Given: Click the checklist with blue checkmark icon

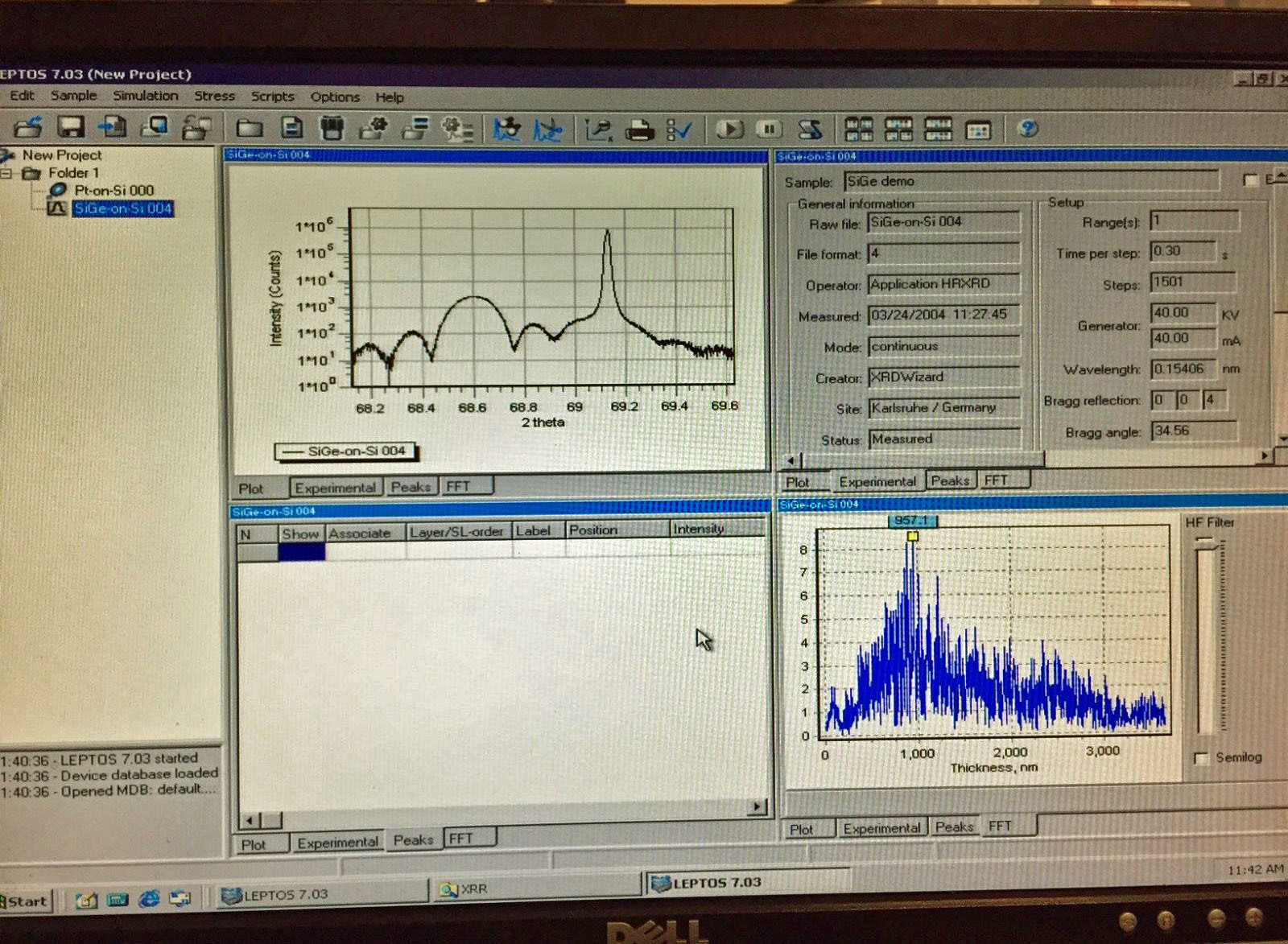Looking at the screenshot, I should [x=680, y=130].
